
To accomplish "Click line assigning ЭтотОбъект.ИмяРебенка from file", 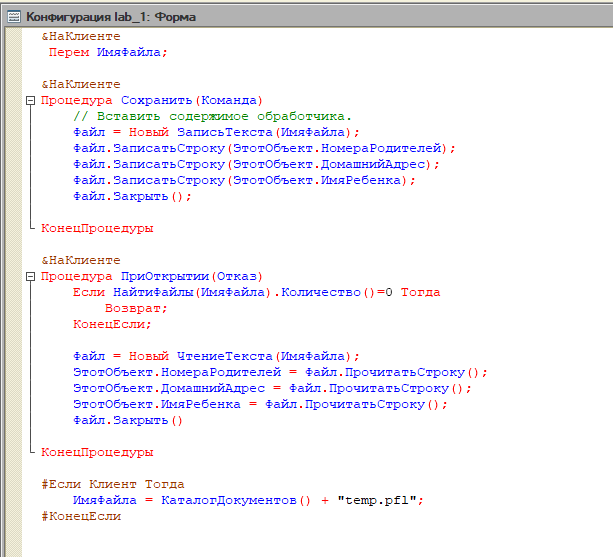I will tap(260, 405).
